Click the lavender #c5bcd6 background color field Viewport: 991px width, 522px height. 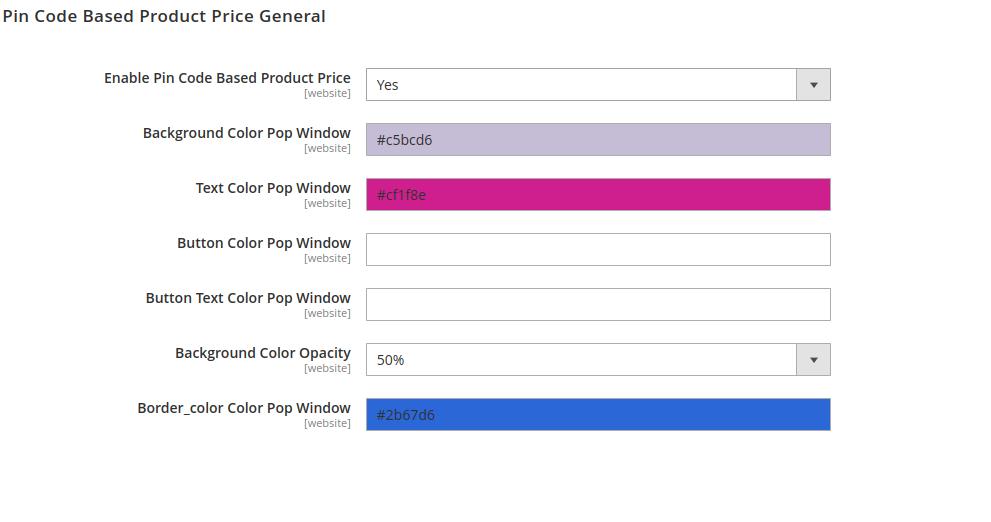[598, 140]
